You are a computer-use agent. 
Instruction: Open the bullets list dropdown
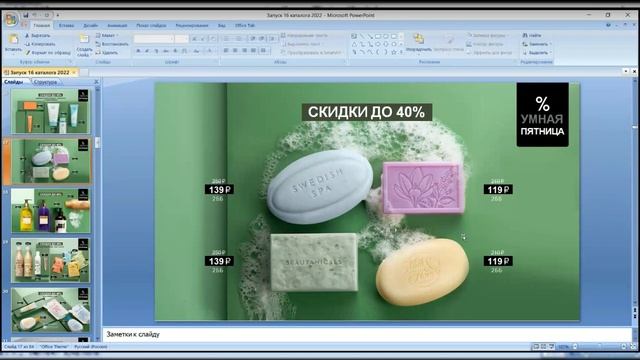click(228, 39)
